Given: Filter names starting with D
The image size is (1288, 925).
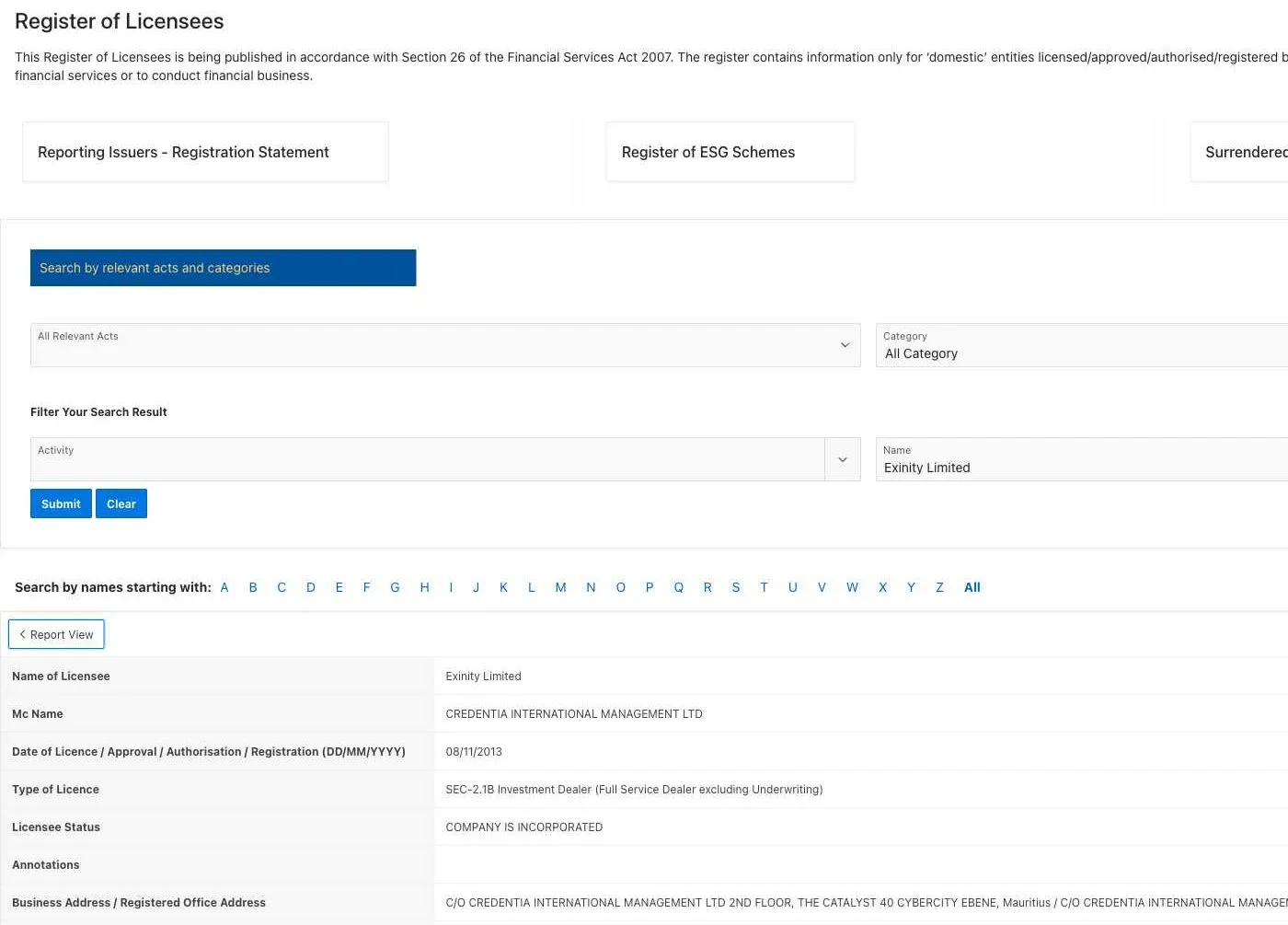Looking at the screenshot, I should click(311, 587).
